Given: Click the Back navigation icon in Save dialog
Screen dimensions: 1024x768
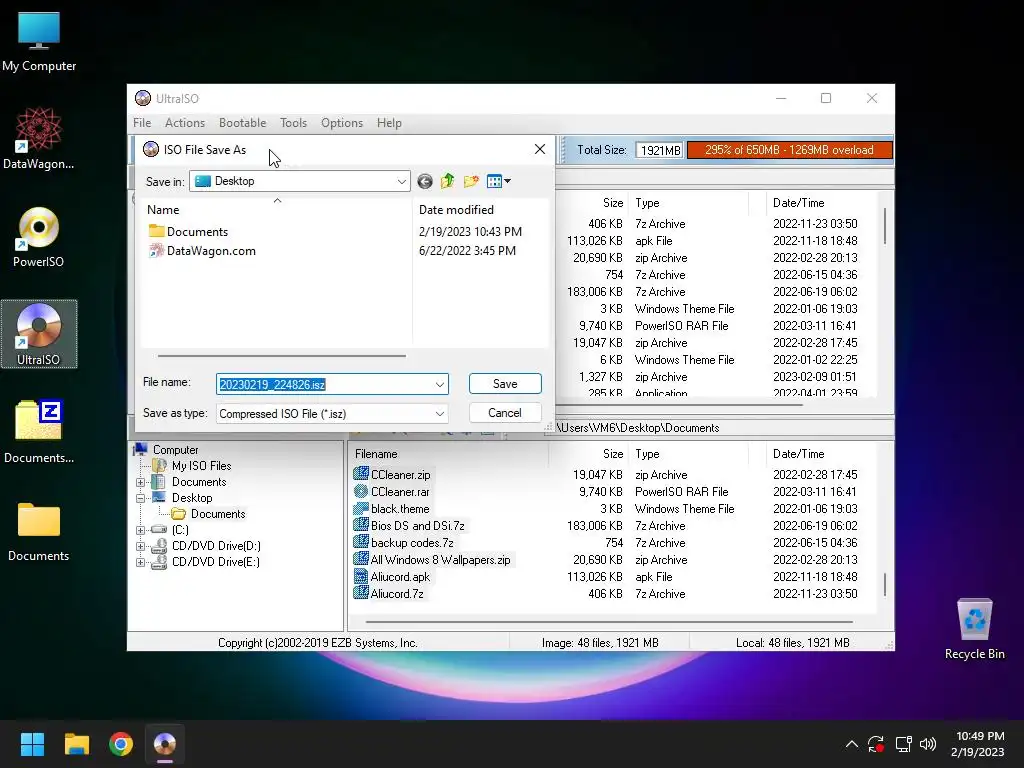Looking at the screenshot, I should (x=424, y=182).
